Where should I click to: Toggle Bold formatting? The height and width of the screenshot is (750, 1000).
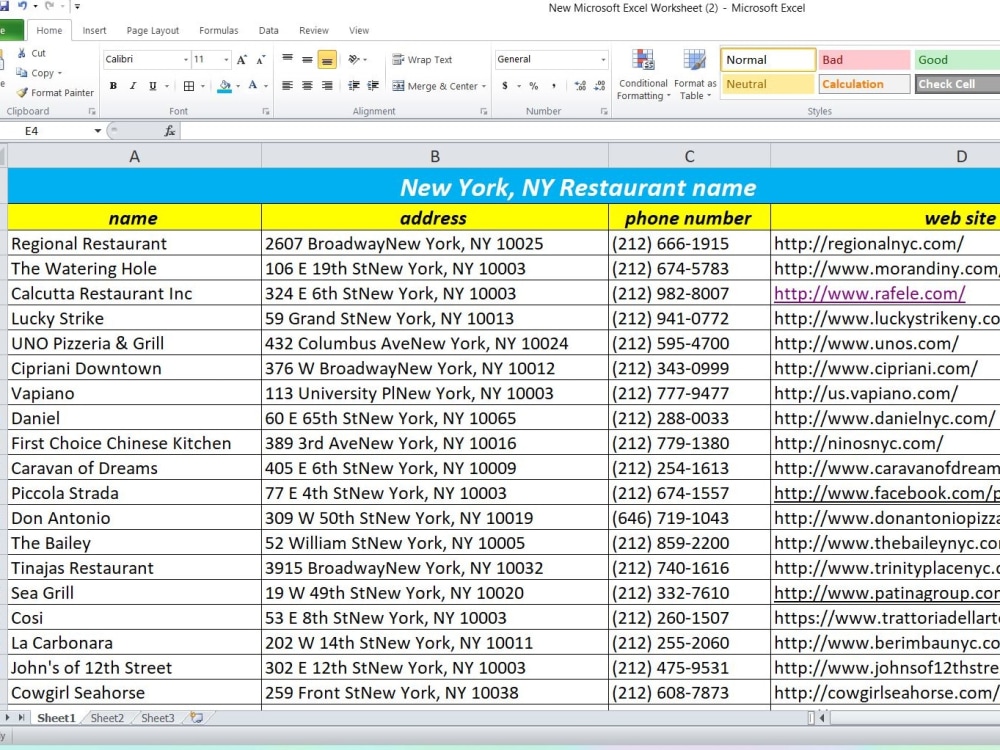point(113,85)
